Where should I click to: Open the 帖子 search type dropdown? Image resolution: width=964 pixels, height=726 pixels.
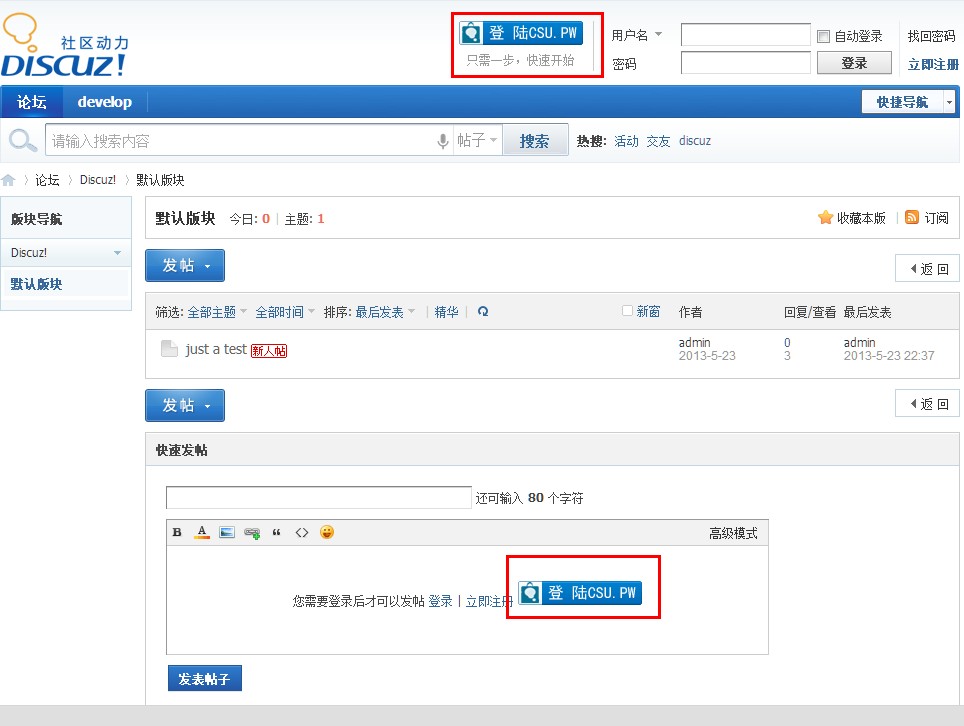477,140
